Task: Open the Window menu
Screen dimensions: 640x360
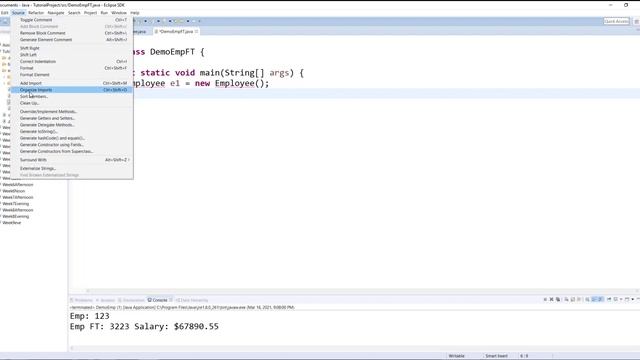Action: [119, 13]
